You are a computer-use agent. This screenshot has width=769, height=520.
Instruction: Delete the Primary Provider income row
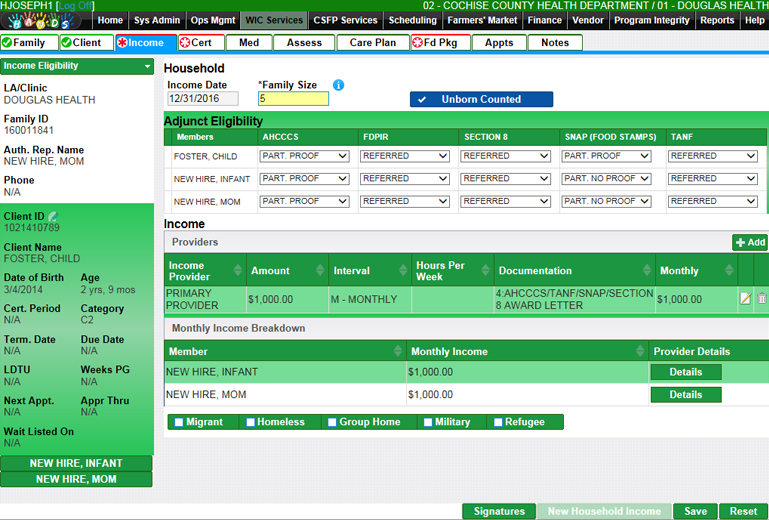(762, 298)
